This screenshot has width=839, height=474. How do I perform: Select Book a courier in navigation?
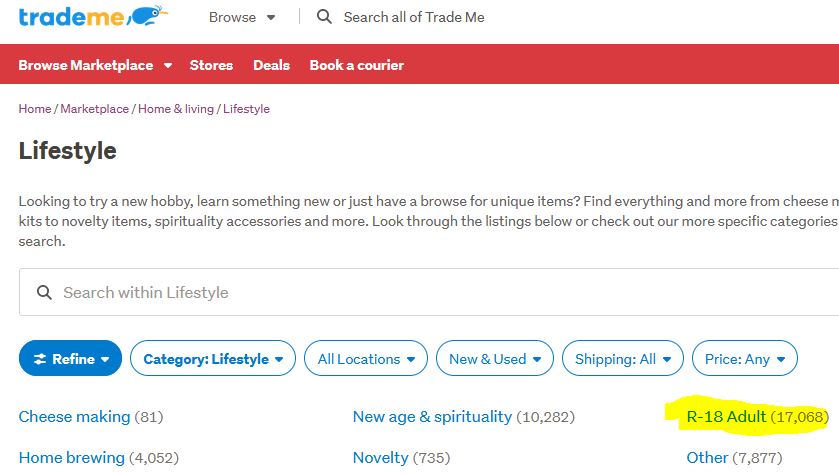(x=356, y=65)
